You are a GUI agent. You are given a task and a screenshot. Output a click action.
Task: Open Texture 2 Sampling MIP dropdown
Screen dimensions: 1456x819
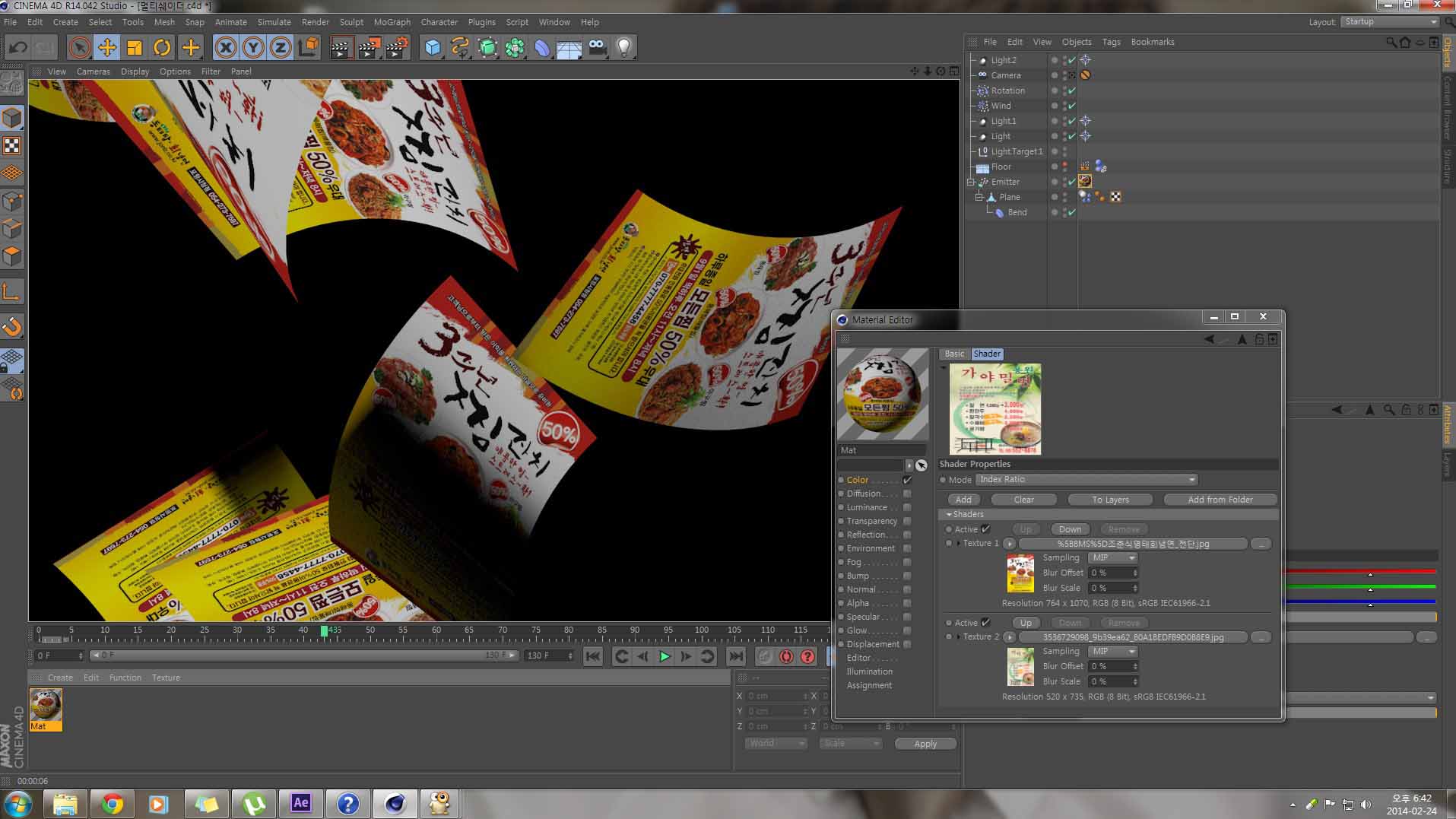tap(1112, 652)
